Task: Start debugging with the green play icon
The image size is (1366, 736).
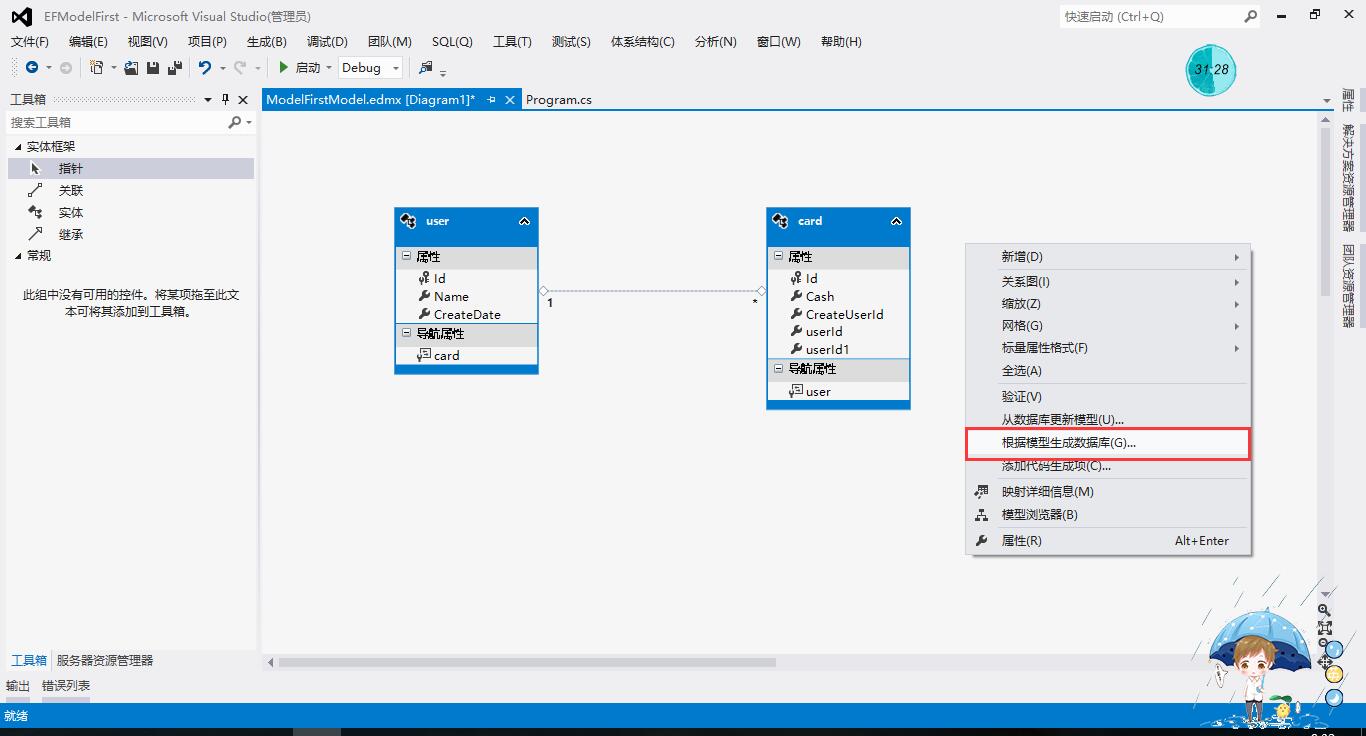Action: point(284,67)
